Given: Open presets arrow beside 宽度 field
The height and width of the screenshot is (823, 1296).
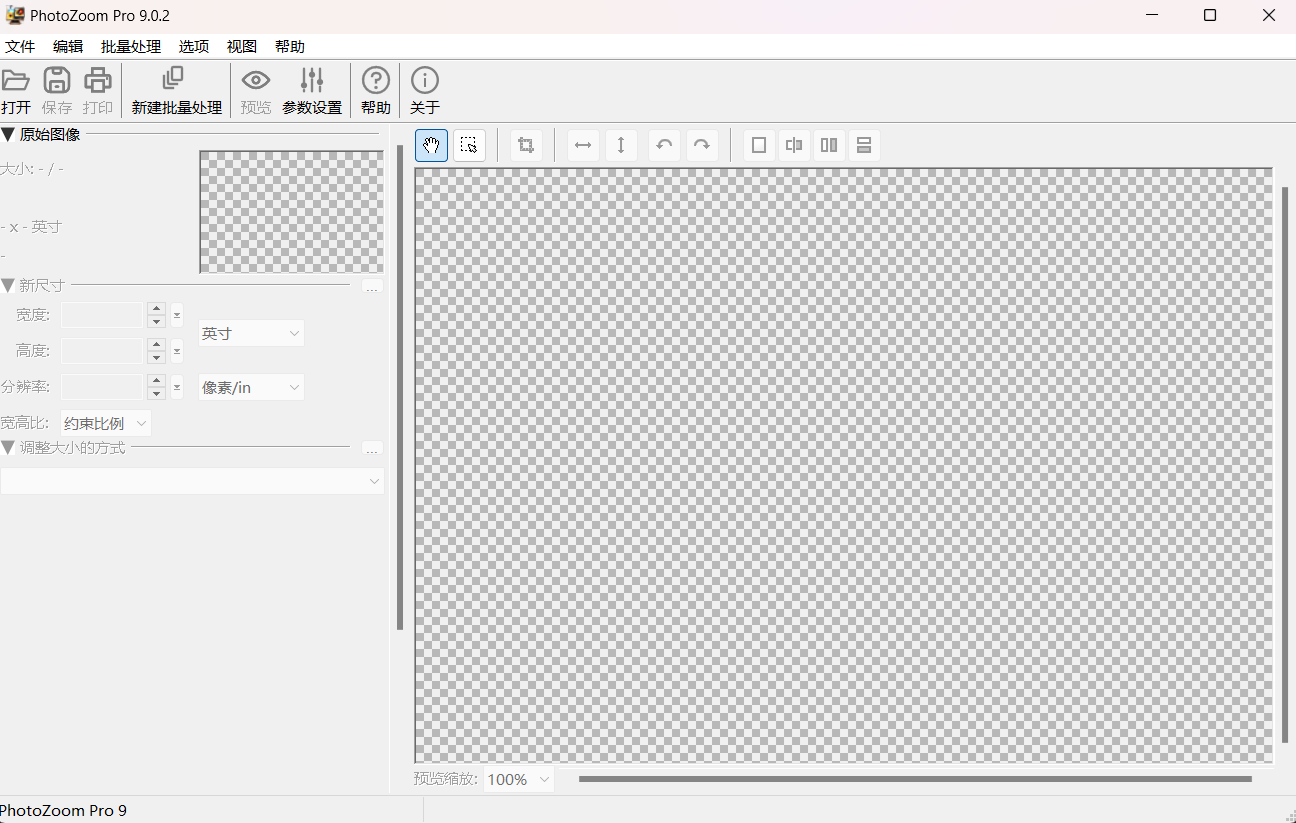Looking at the screenshot, I should click(x=177, y=315).
